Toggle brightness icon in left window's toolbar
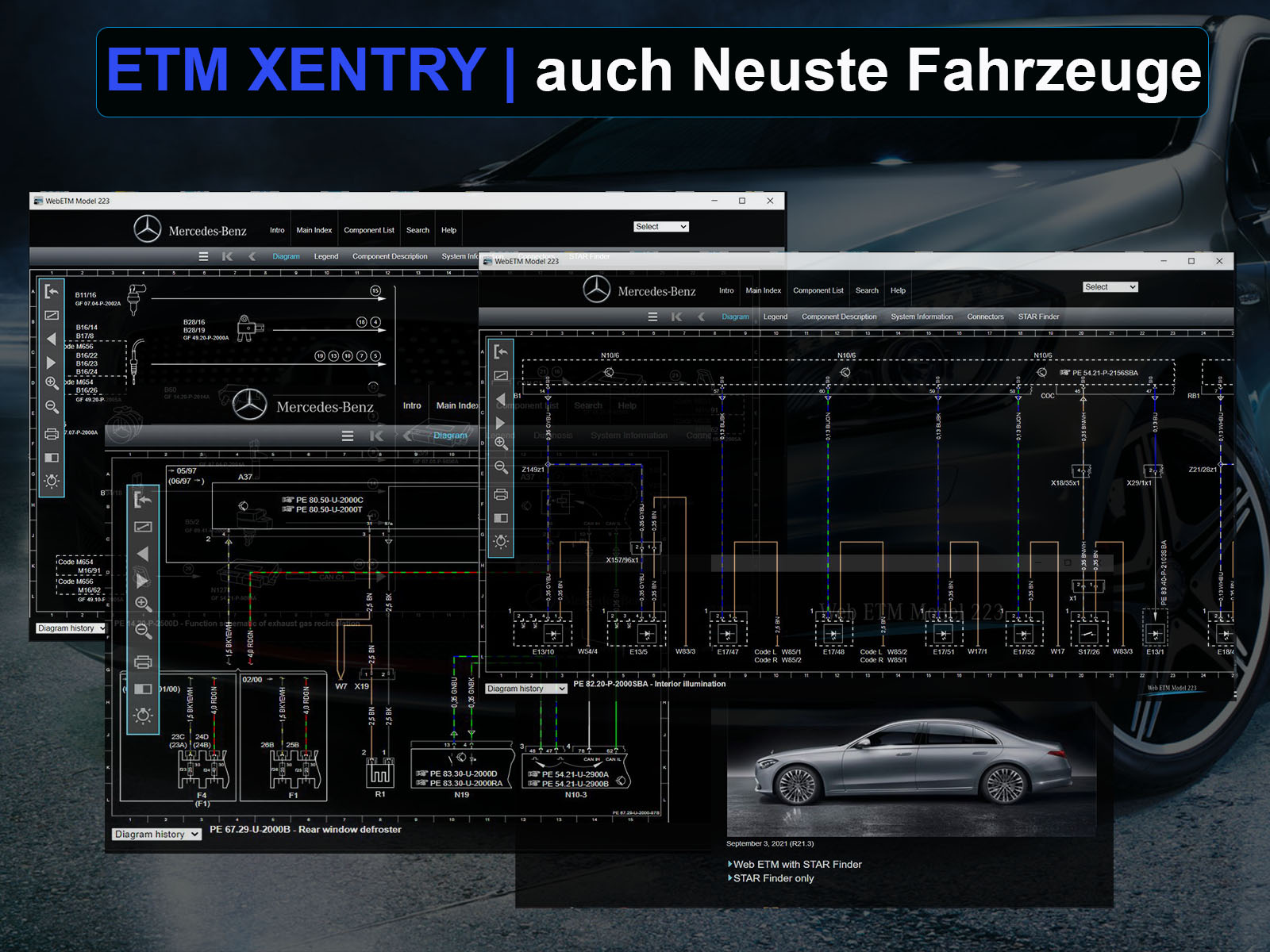The image size is (1270, 952). point(52,481)
